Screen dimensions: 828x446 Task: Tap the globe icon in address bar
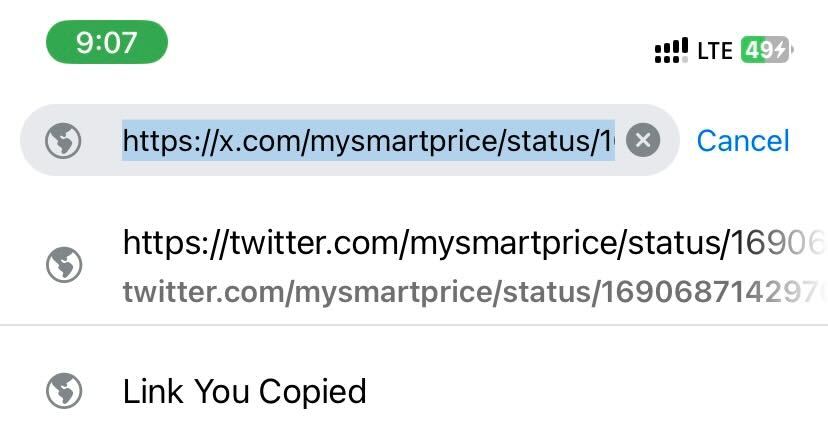tap(63, 140)
